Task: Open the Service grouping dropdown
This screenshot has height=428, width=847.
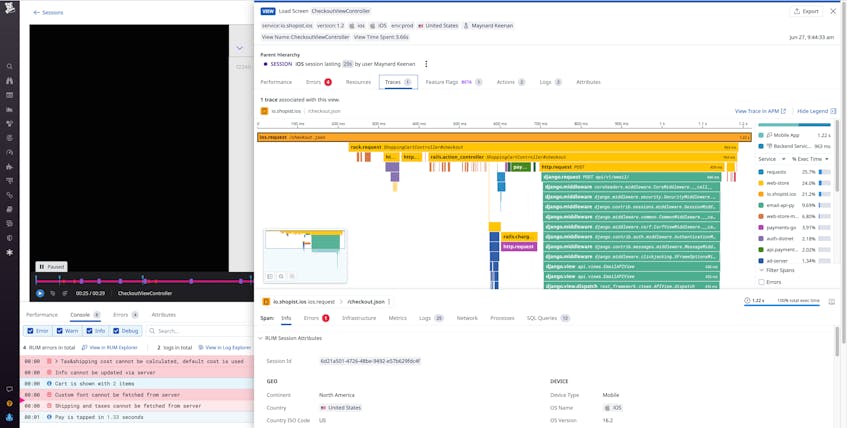Action: [x=771, y=159]
